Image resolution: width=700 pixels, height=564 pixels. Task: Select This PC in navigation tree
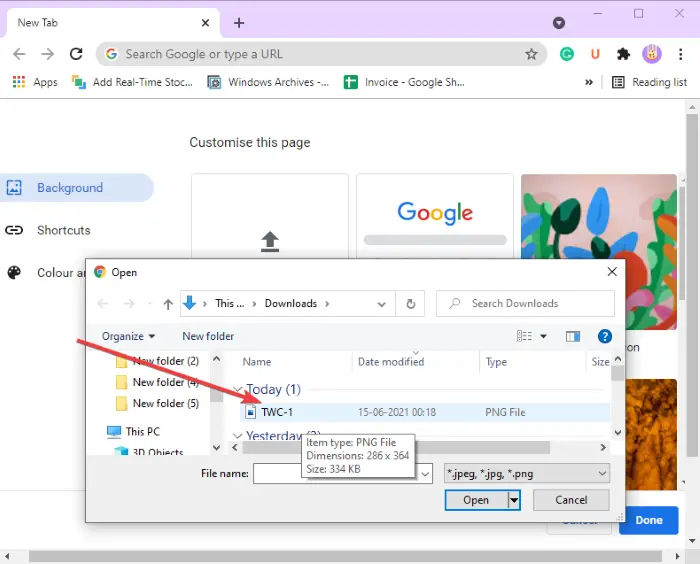click(133, 431)
